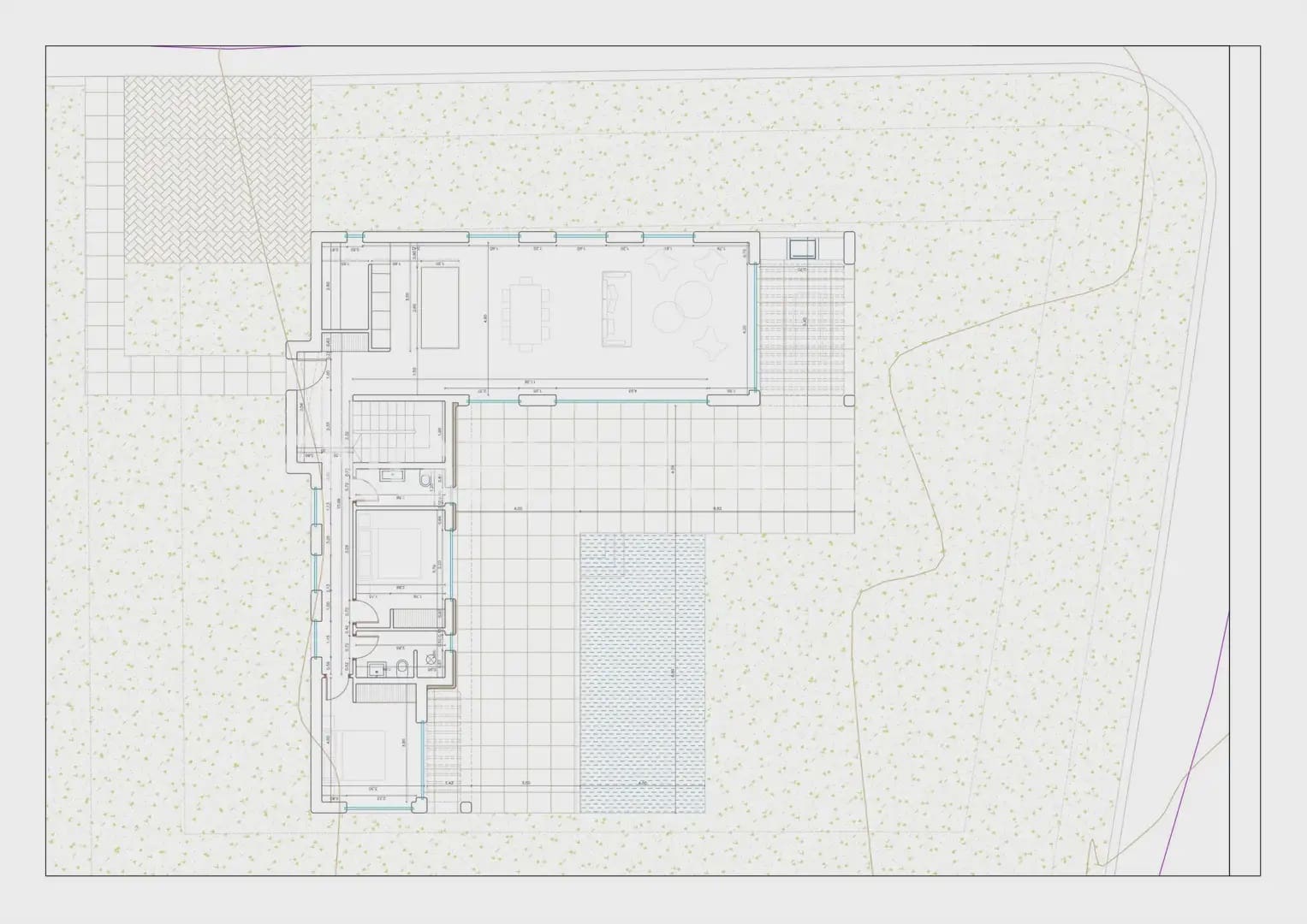Select the double bed in middle bedroom
This screenshot has width=1307, height=924.
point(390,553)
